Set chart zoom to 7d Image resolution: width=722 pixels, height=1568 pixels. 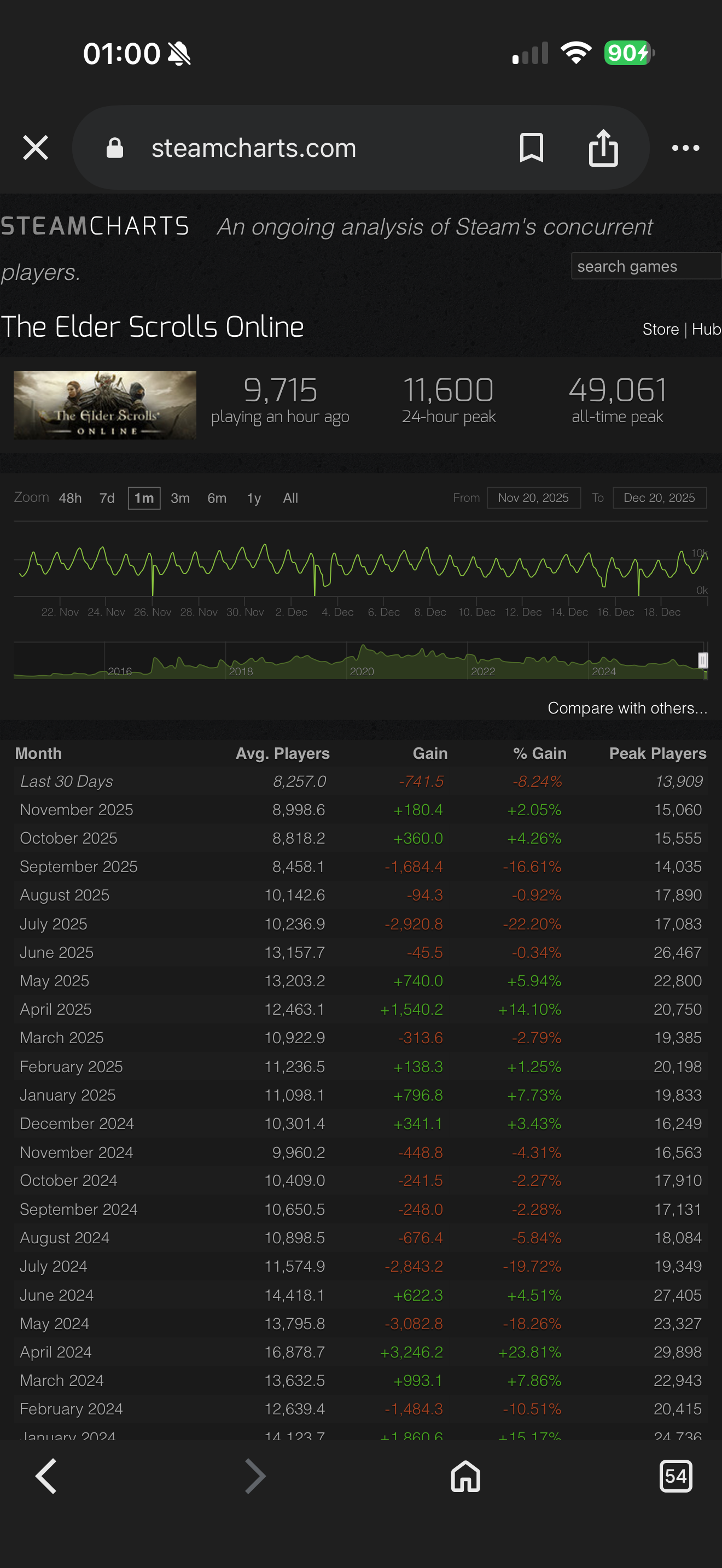(107, 498)
